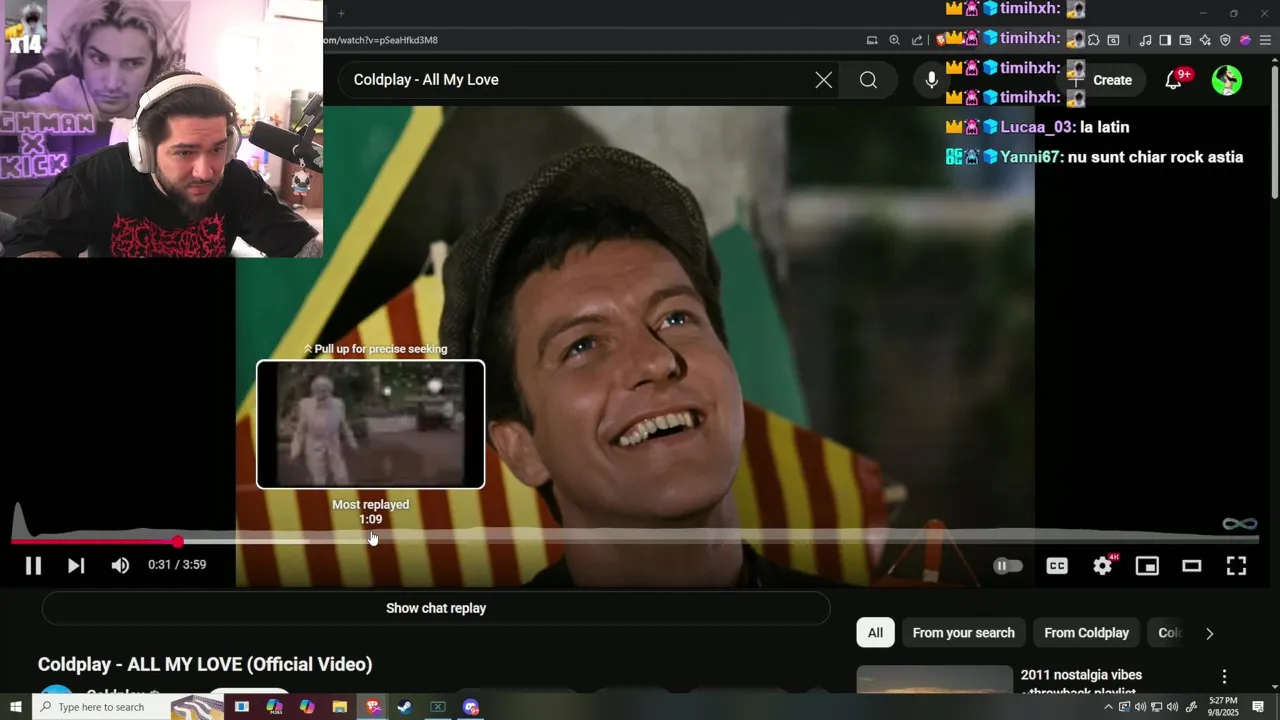
Task: Open File Explorer from the taskbar
Action: 339,707
